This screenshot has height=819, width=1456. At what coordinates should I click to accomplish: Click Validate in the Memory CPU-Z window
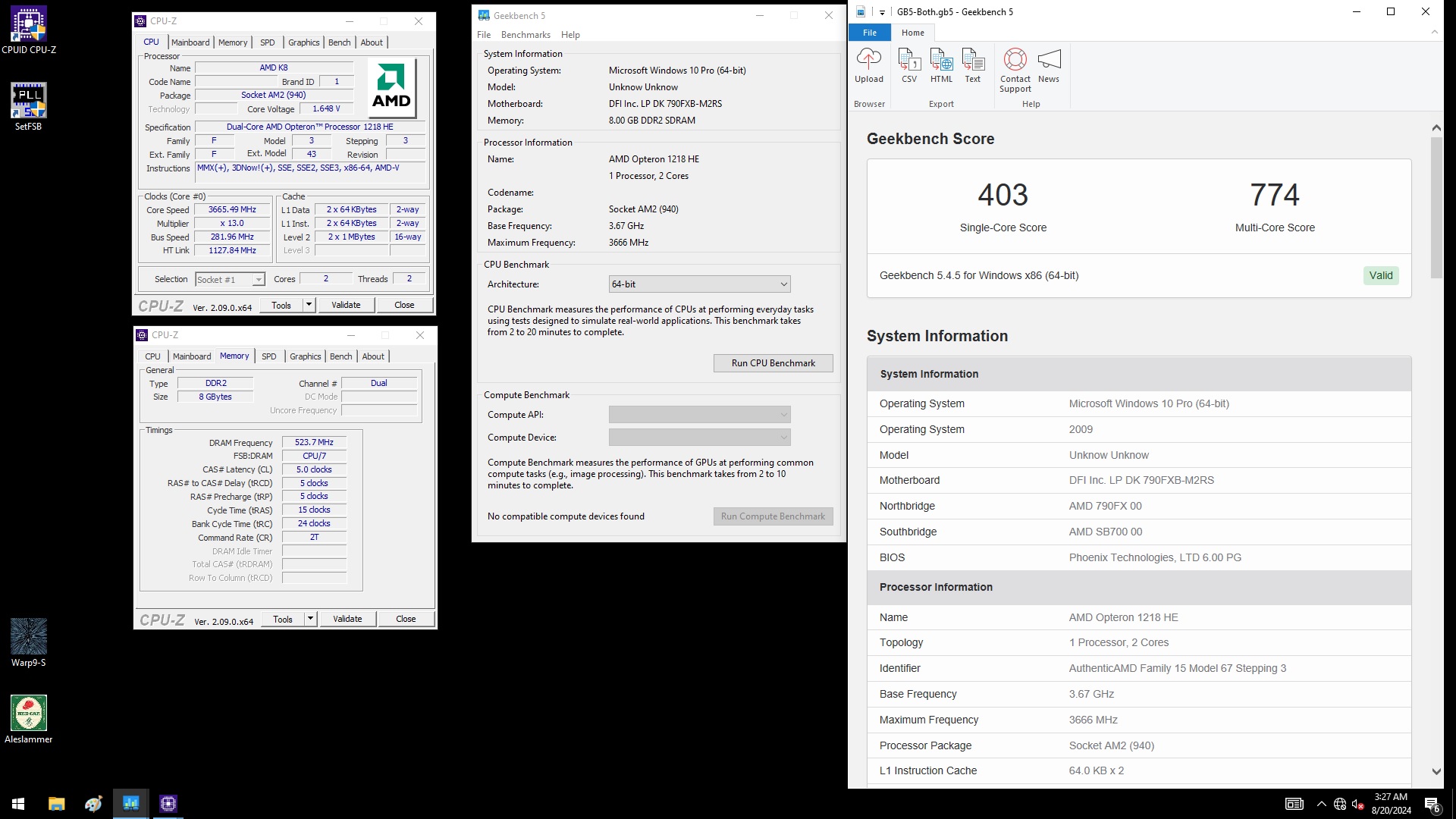pos(347,619)
